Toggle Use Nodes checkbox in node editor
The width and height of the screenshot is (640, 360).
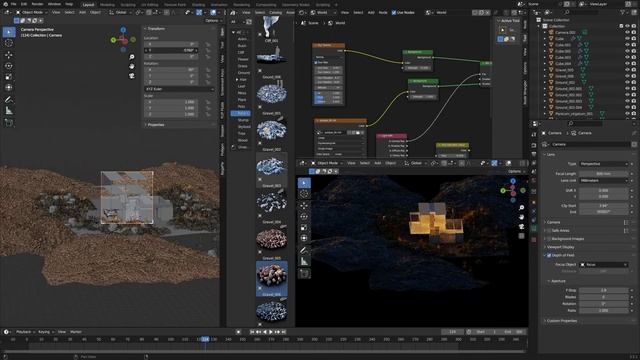click(x=394, y=13)
